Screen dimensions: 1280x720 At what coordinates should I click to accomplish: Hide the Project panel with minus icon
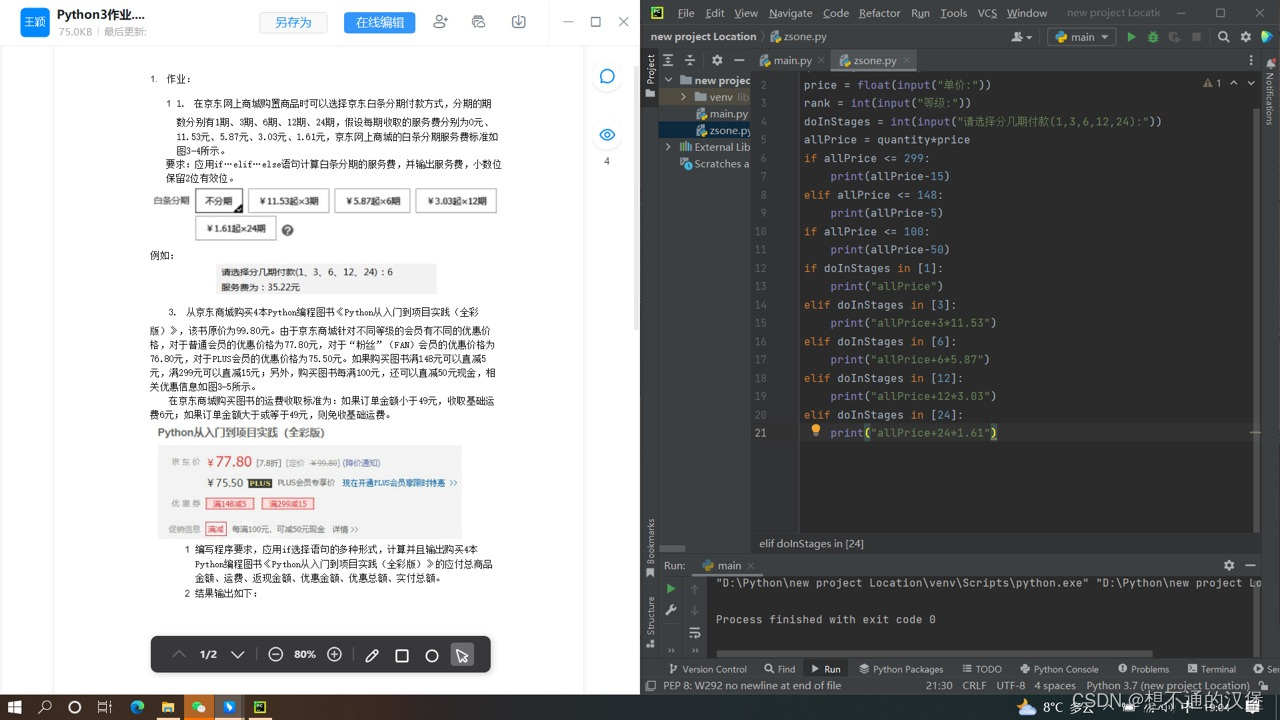(738, 61)
